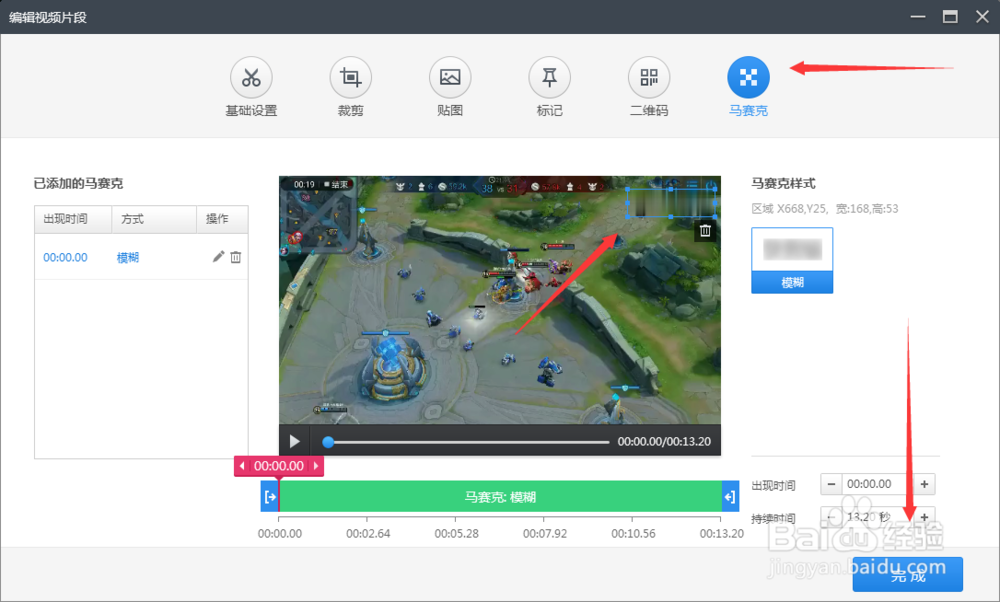Click the 00:02.64 tick on the timeline ruler
This screenshot has width=1000, height=602.
(368, 533)
